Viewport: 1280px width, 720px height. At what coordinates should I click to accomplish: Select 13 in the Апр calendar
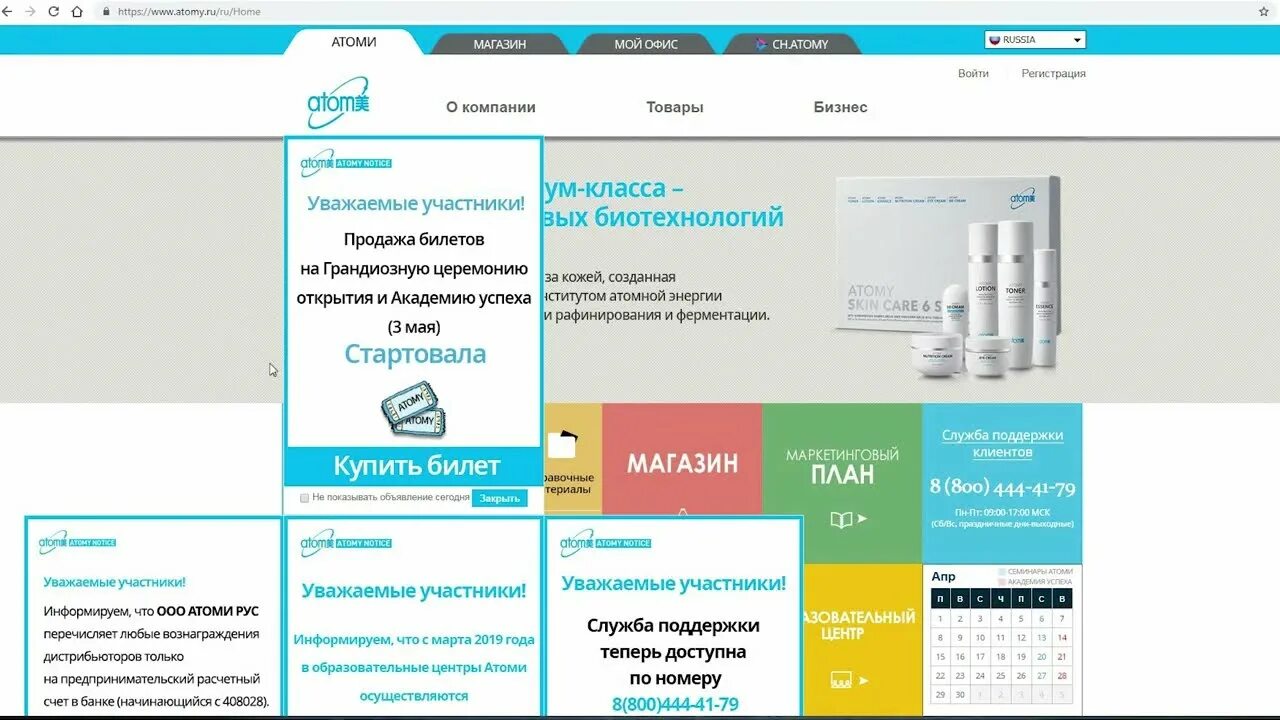(x=1041, y=637)
